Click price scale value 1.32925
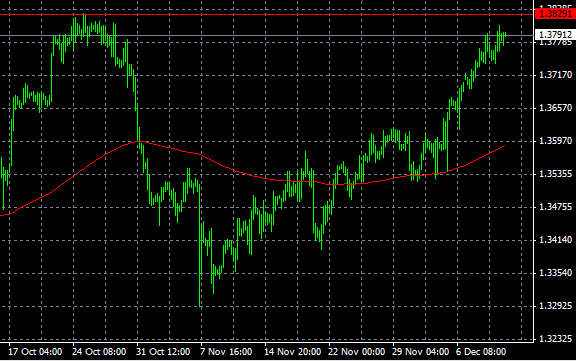 (555, 306)
